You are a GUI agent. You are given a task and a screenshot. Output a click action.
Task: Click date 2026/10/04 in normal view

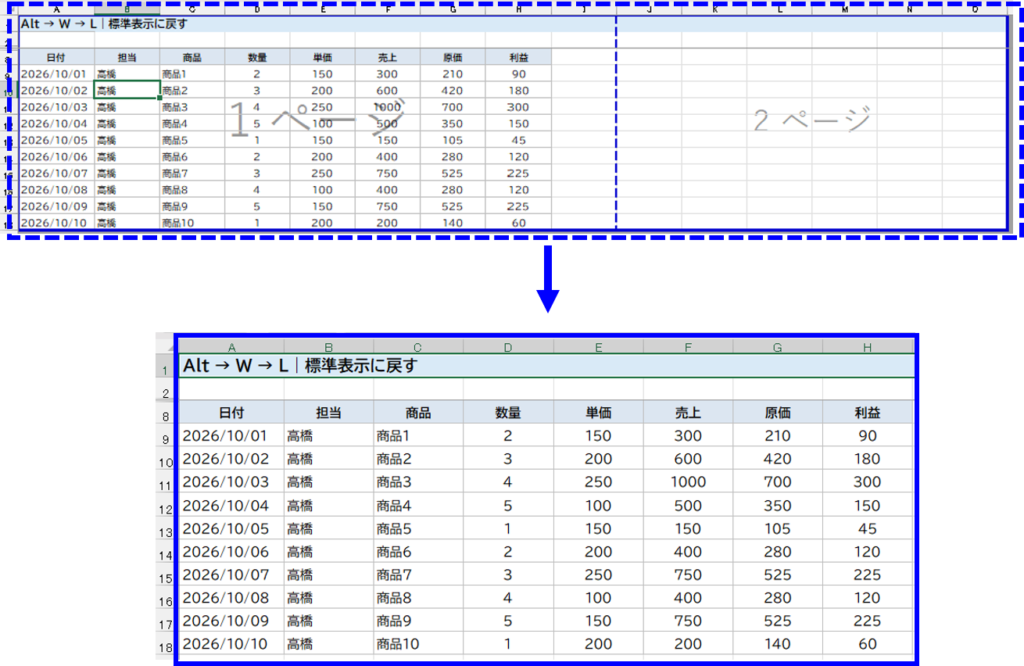coord(231,505)
